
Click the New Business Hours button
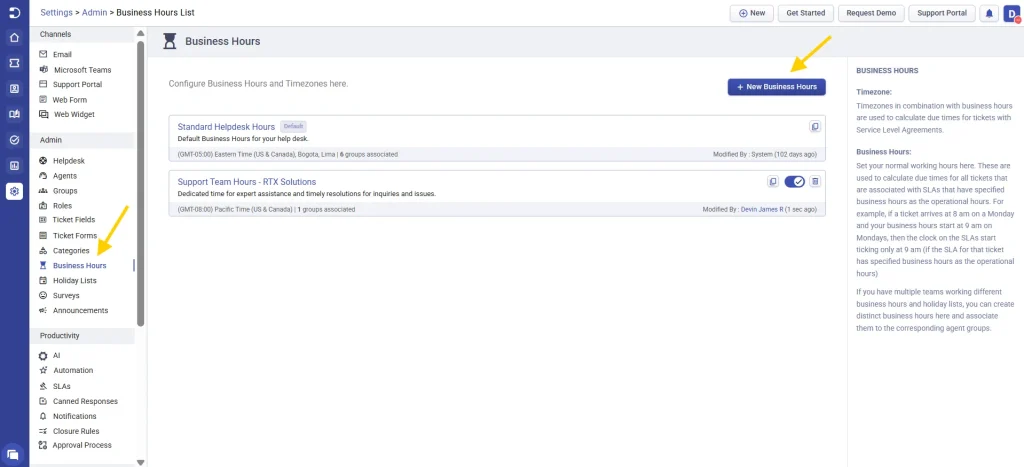coord(776,87)
